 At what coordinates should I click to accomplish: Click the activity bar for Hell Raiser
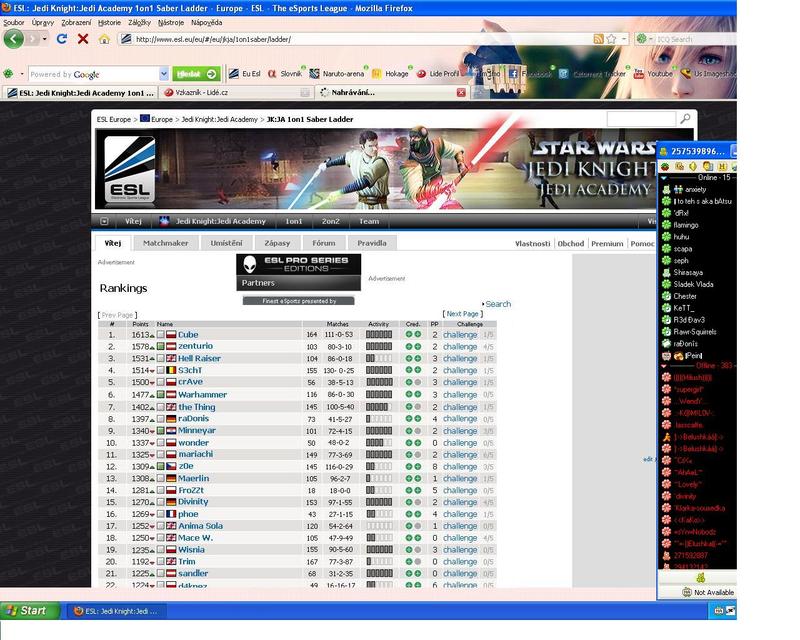pos(379,359)
